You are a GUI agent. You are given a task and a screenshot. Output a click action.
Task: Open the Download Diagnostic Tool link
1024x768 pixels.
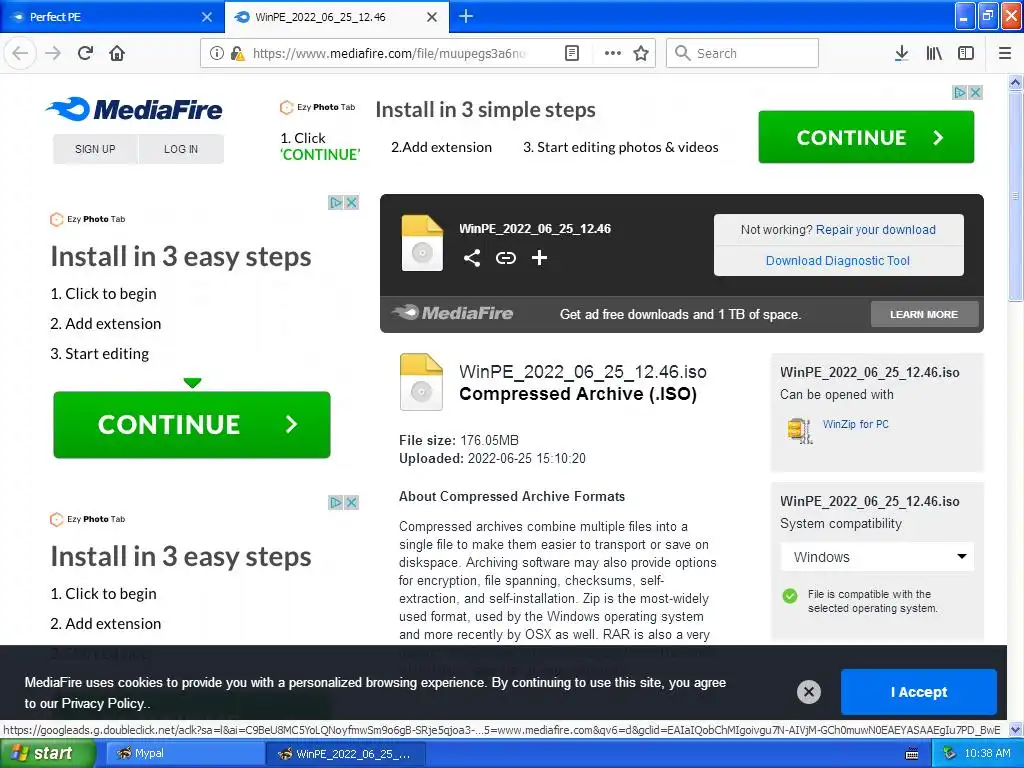click(x=838, y=261)
